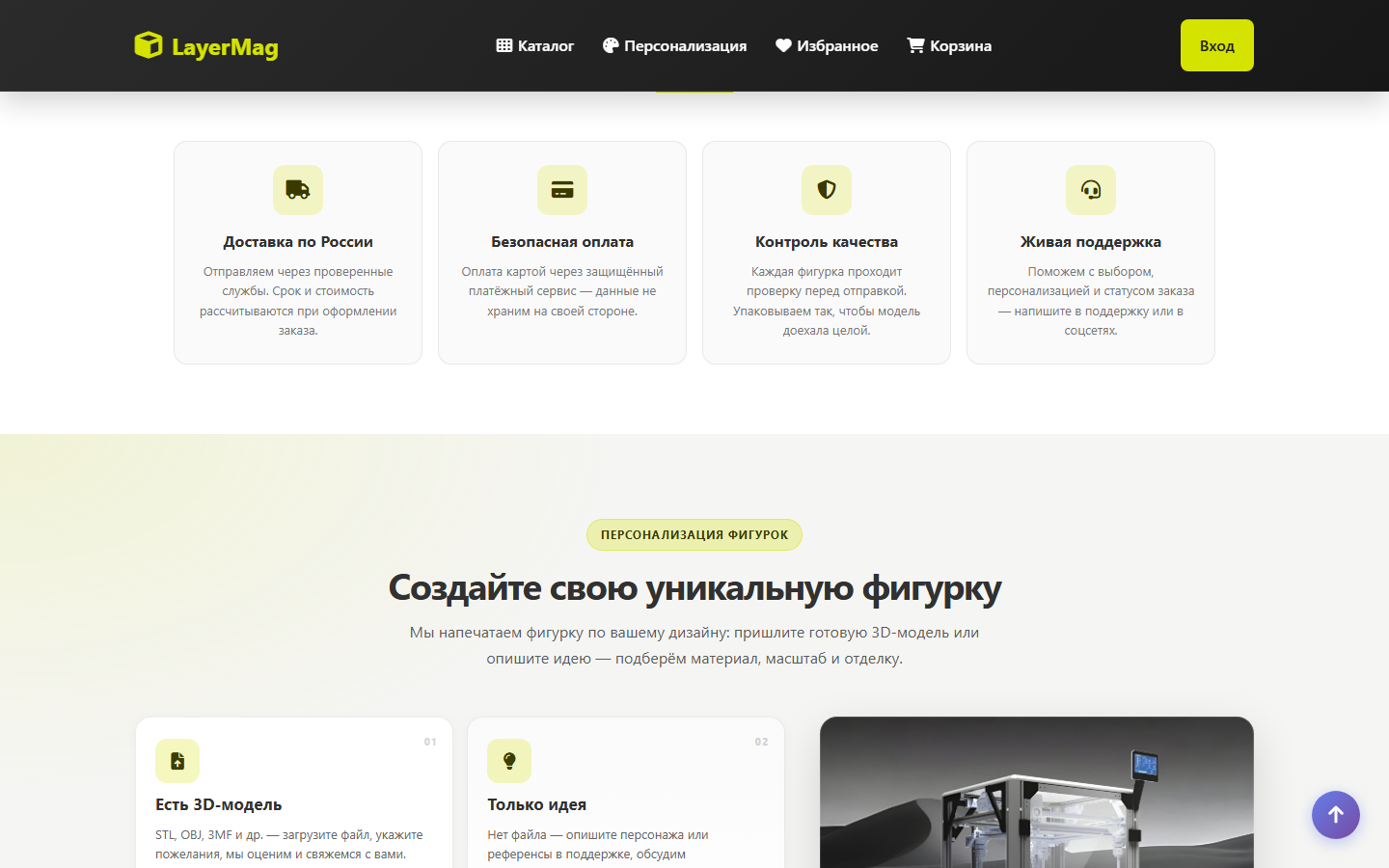1389x868 pixels.
Task: Select the Безопасная оплата heading
Action: point(562,242)
